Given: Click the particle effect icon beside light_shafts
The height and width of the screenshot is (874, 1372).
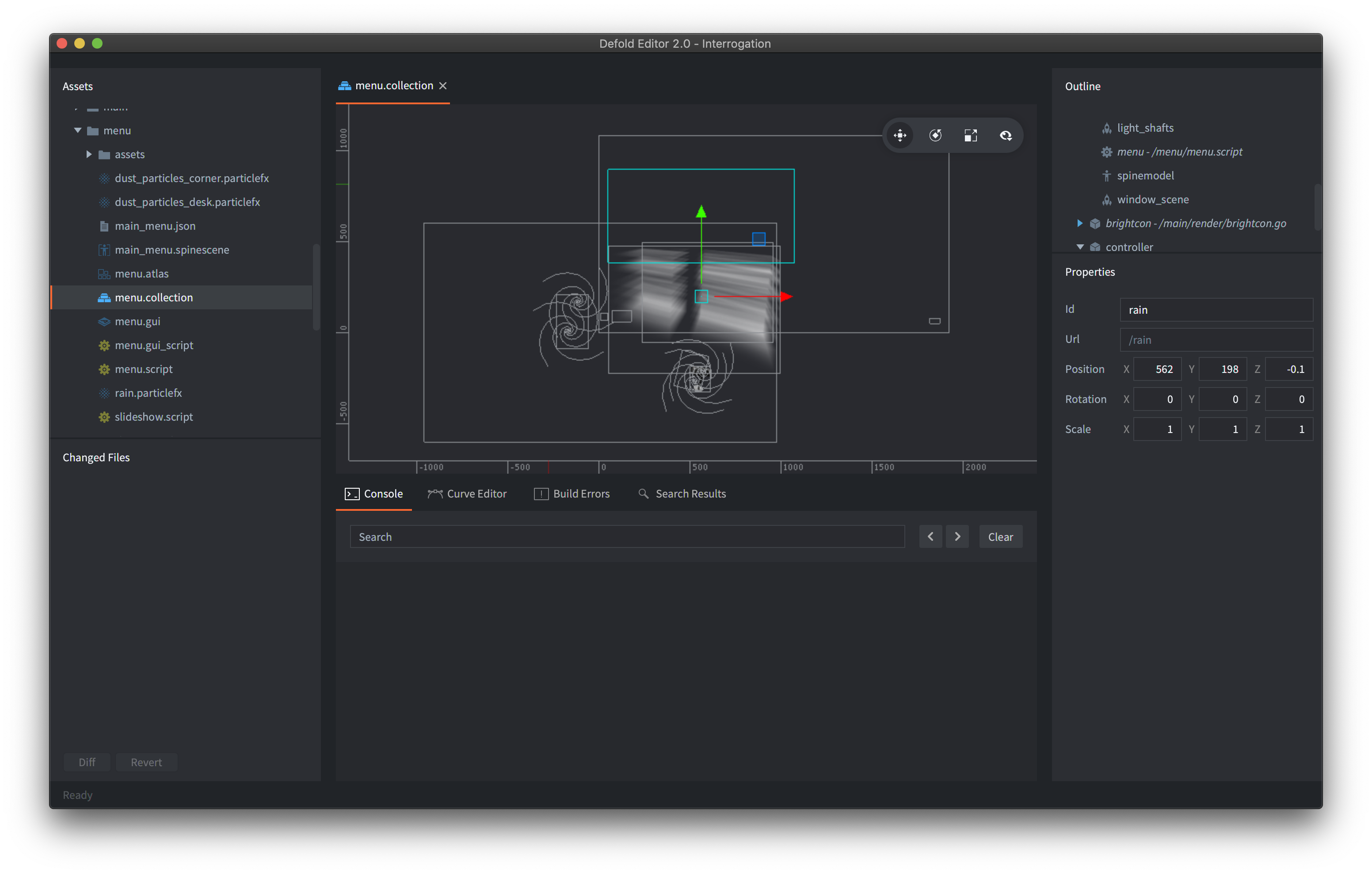Looking at the screenshot, I should click(1106, 128).
